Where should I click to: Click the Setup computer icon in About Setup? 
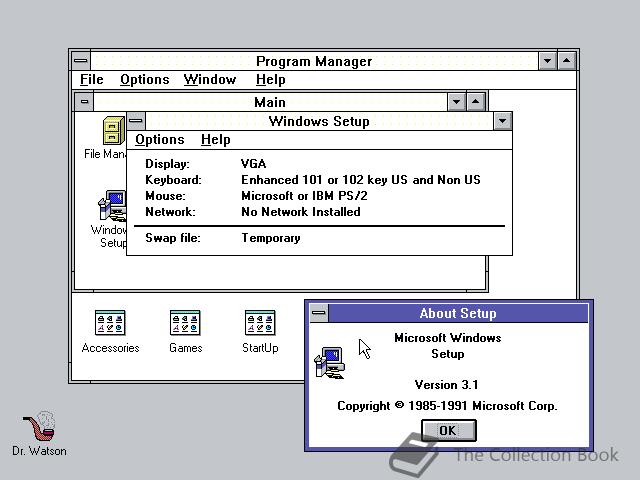[329, 362]
